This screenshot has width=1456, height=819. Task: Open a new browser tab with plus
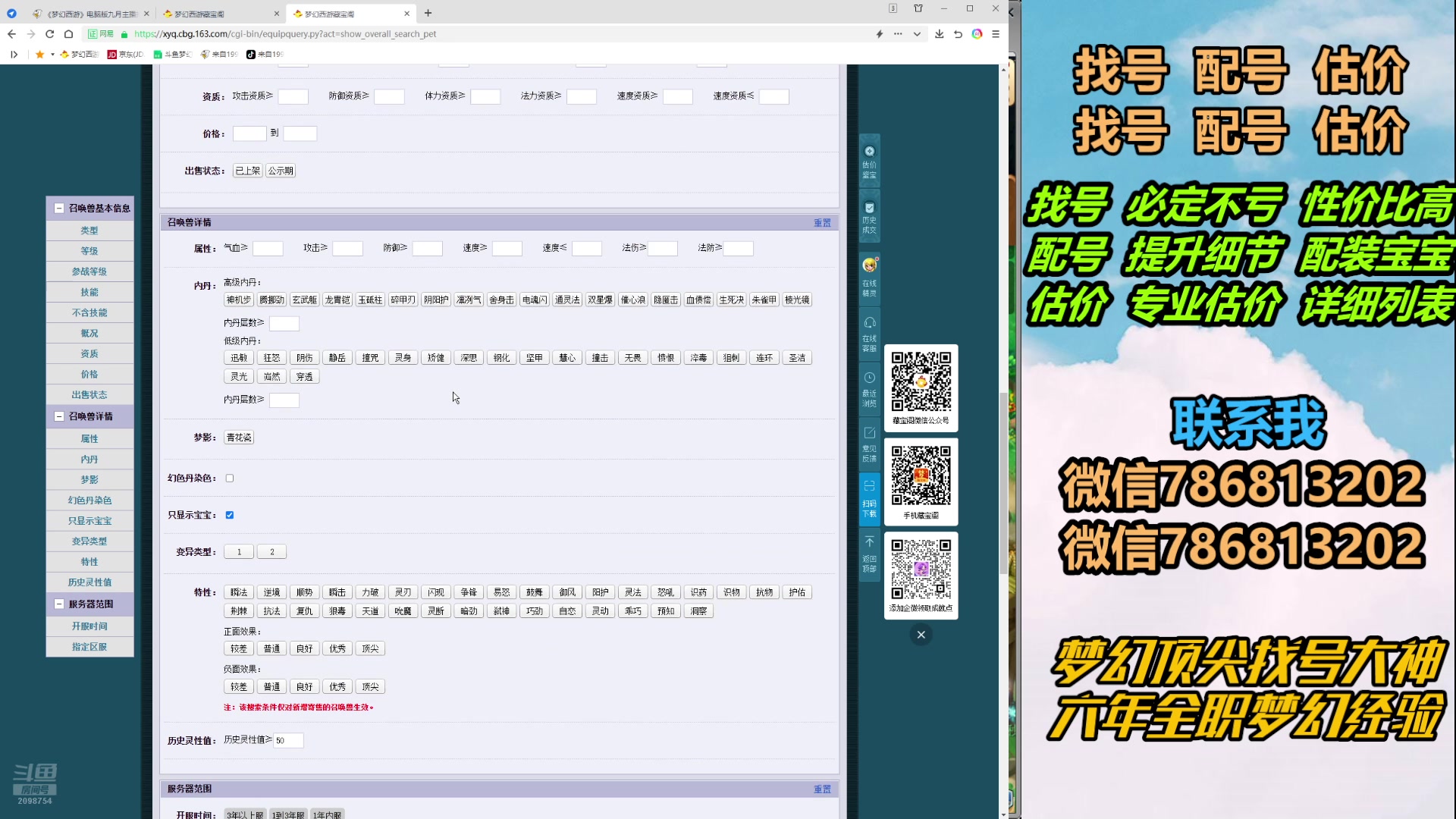click(x=428, y=13)
